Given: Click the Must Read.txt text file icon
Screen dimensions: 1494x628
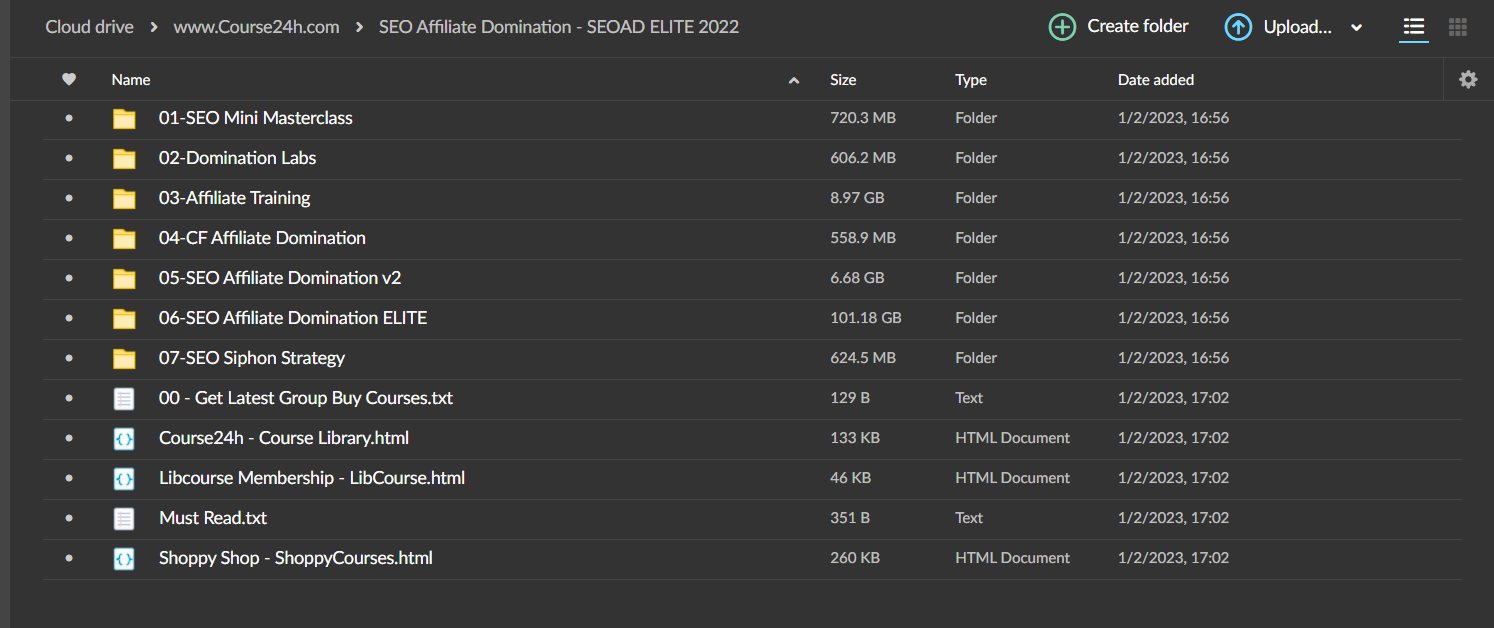Looking at the screenshot, I should coord(124,518).
